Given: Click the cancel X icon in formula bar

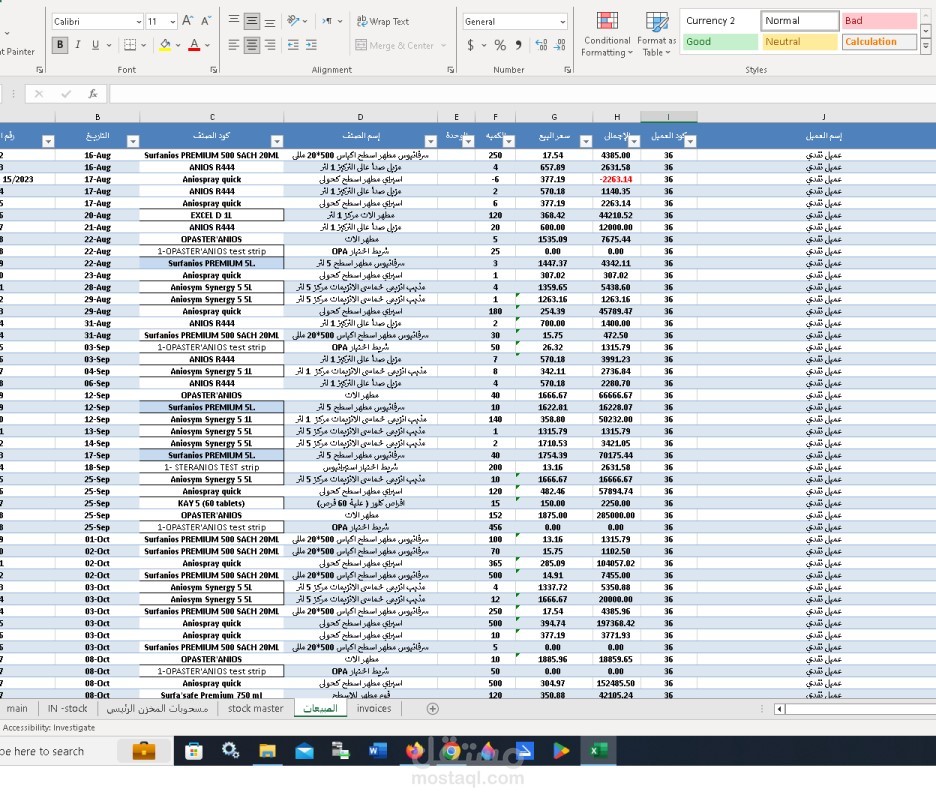Looking at the screenshot, I should pos(39,94).
